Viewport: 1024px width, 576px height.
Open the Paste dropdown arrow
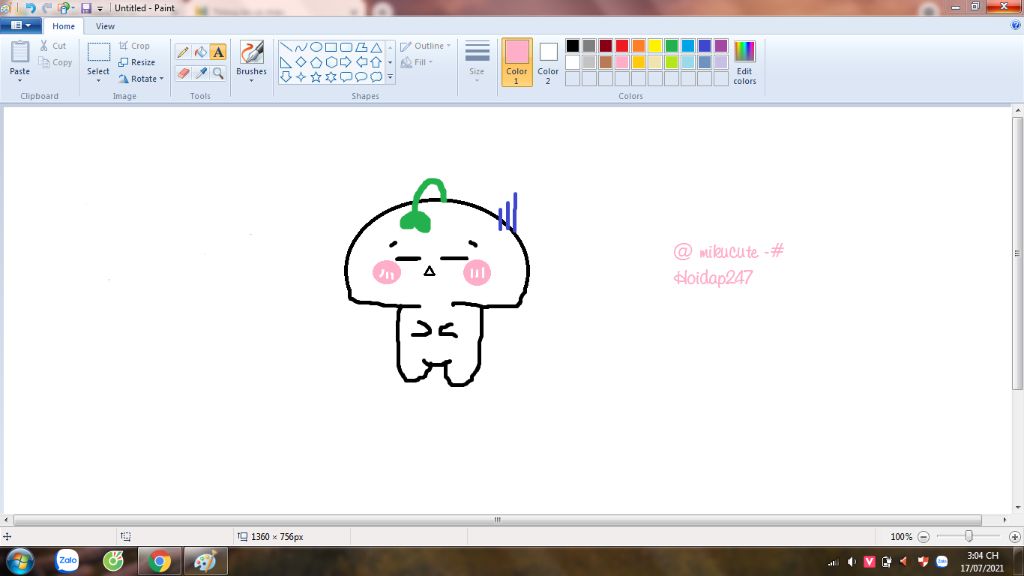[x=20, y=80]
